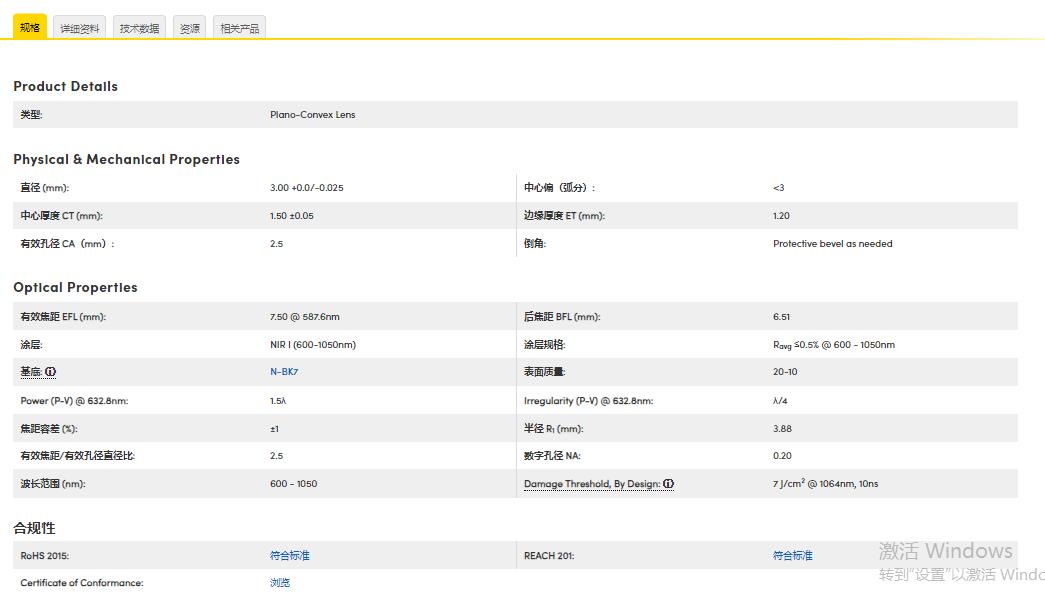1045x612 pixels.
Task: Click the RoHS 2015 符合标准 link
Action: 290,555
